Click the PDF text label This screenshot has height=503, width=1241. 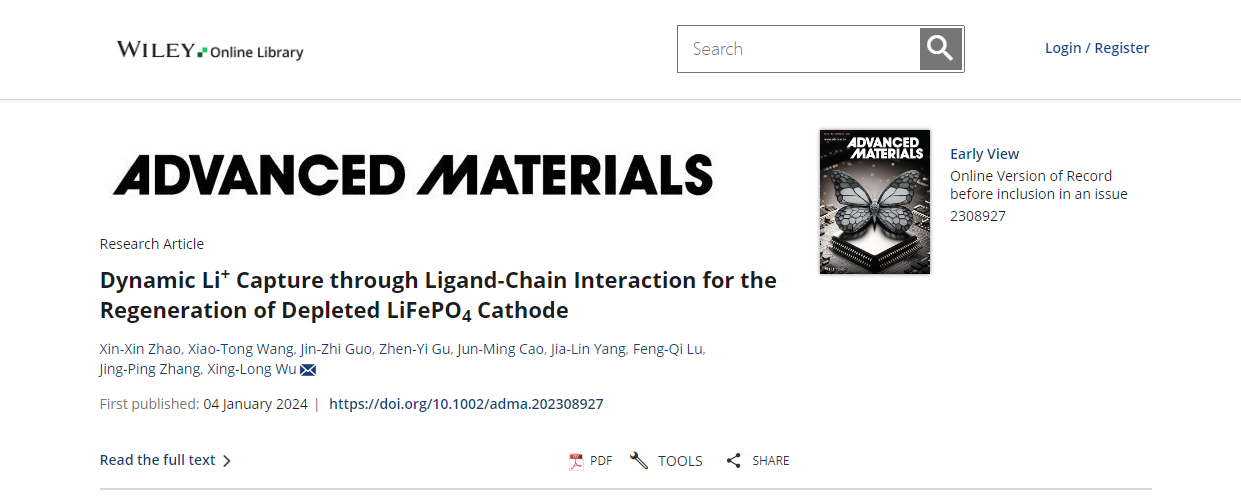click(601, 461)
